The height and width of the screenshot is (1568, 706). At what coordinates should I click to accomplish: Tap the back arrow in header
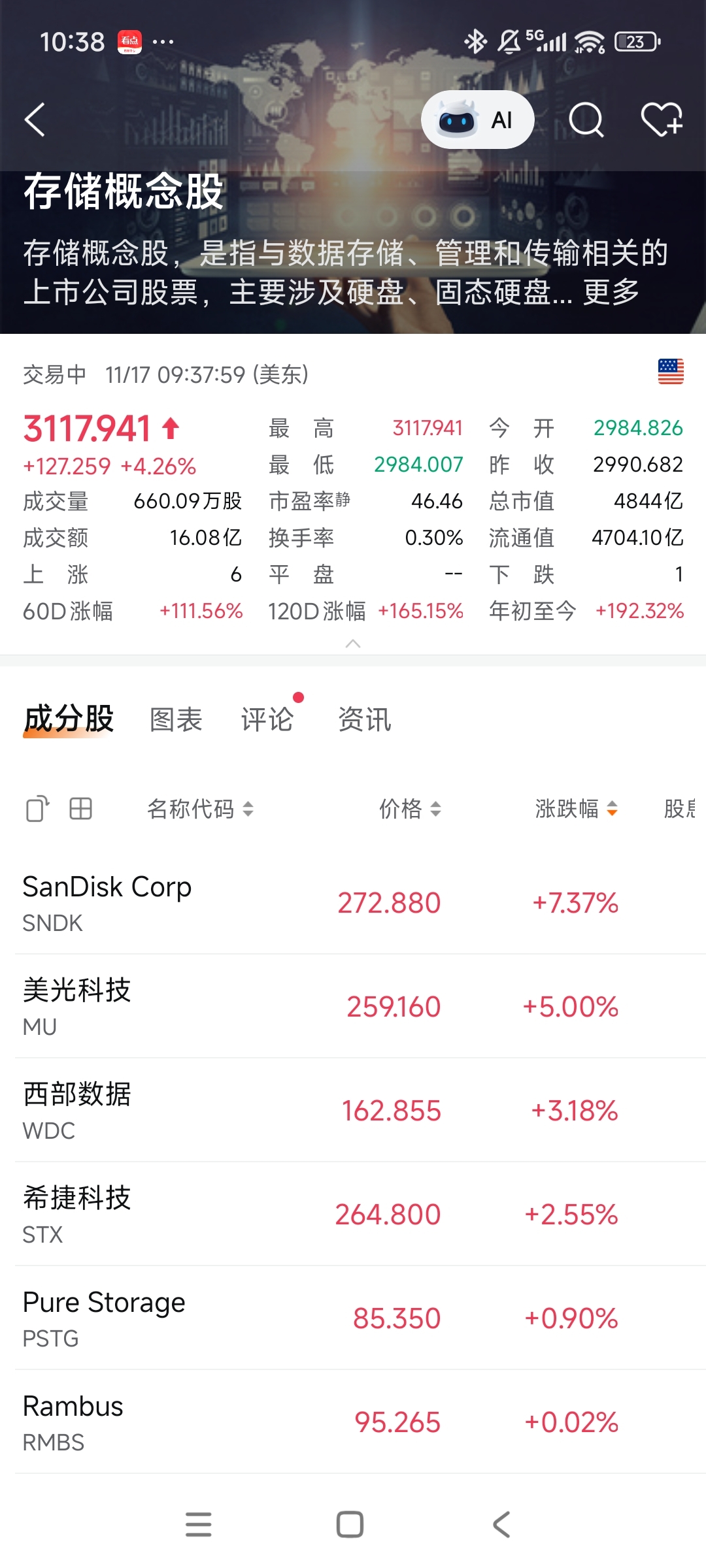[35, 120]
